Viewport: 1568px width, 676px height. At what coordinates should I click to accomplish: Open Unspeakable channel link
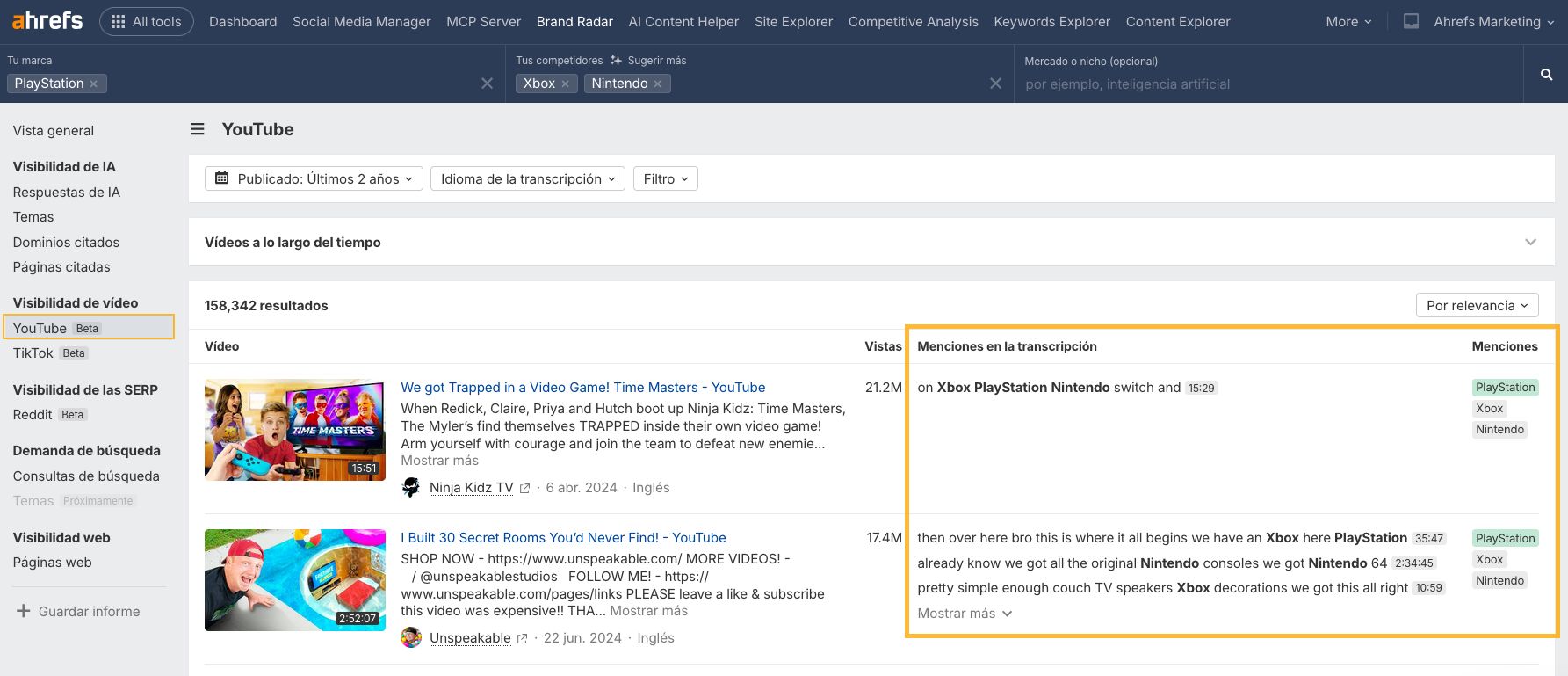470,638
